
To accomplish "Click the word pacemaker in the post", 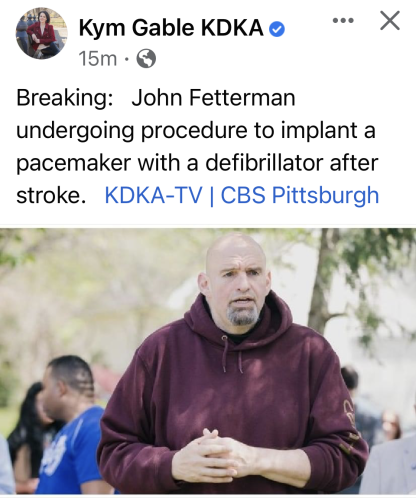I will (74, 164).
